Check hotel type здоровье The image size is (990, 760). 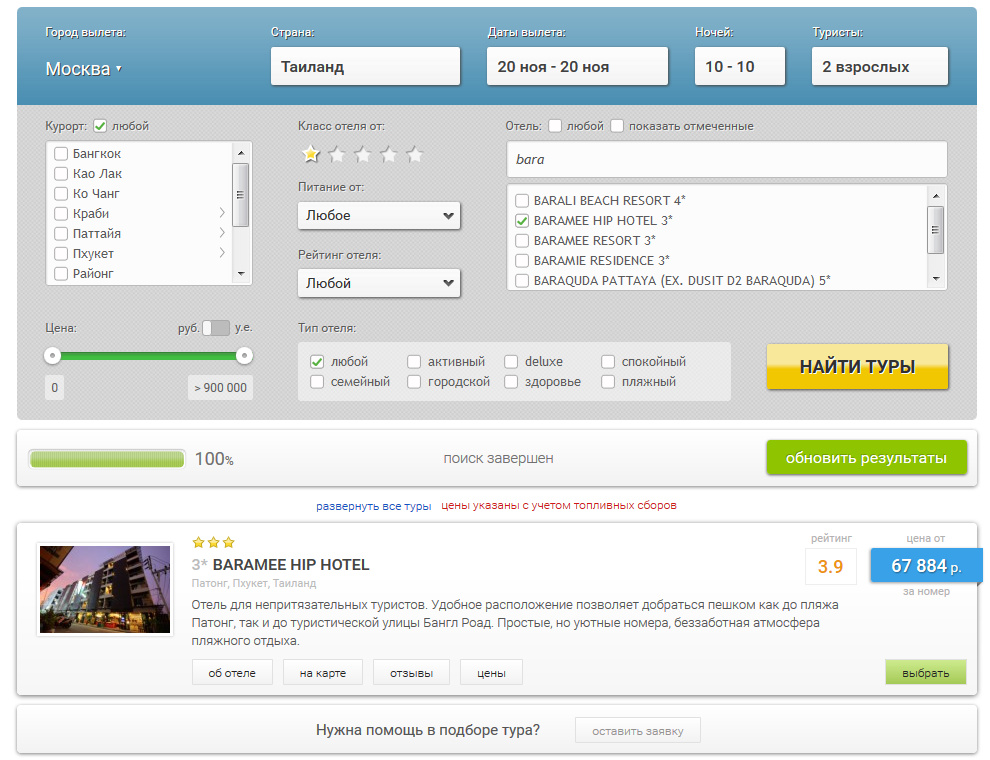click(x=511, y=382)
